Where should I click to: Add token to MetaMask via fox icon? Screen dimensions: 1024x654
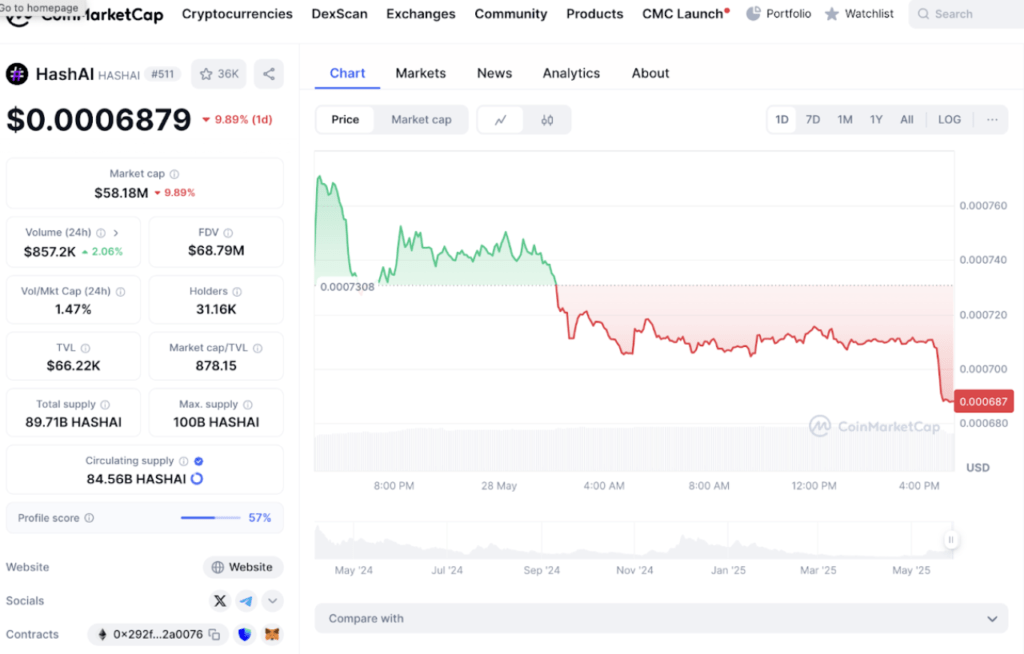[272, 634]
